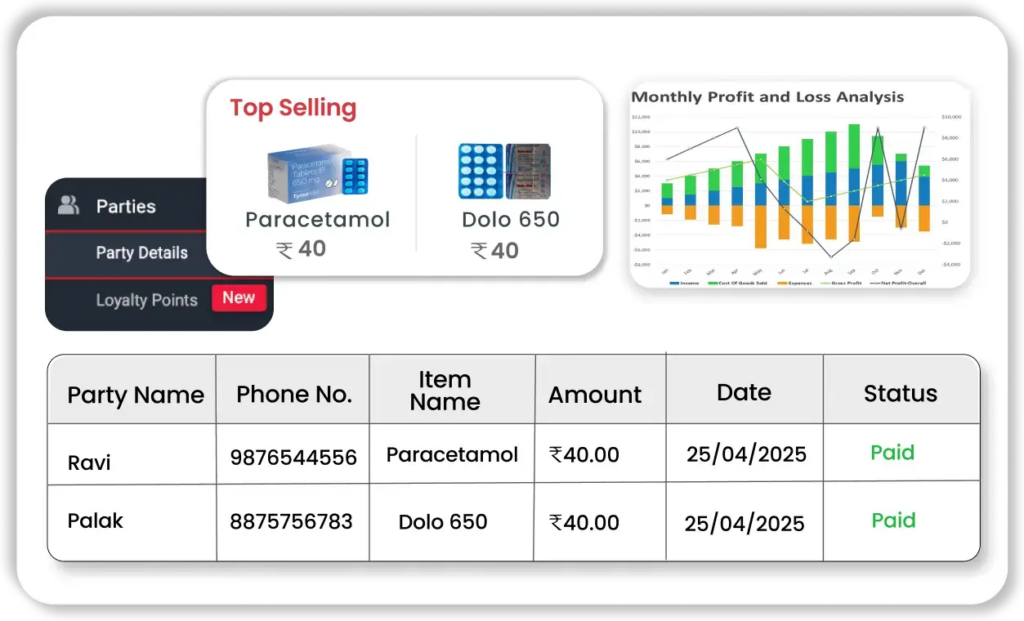
Task: Click the Party Name column header
Action: 135,395
